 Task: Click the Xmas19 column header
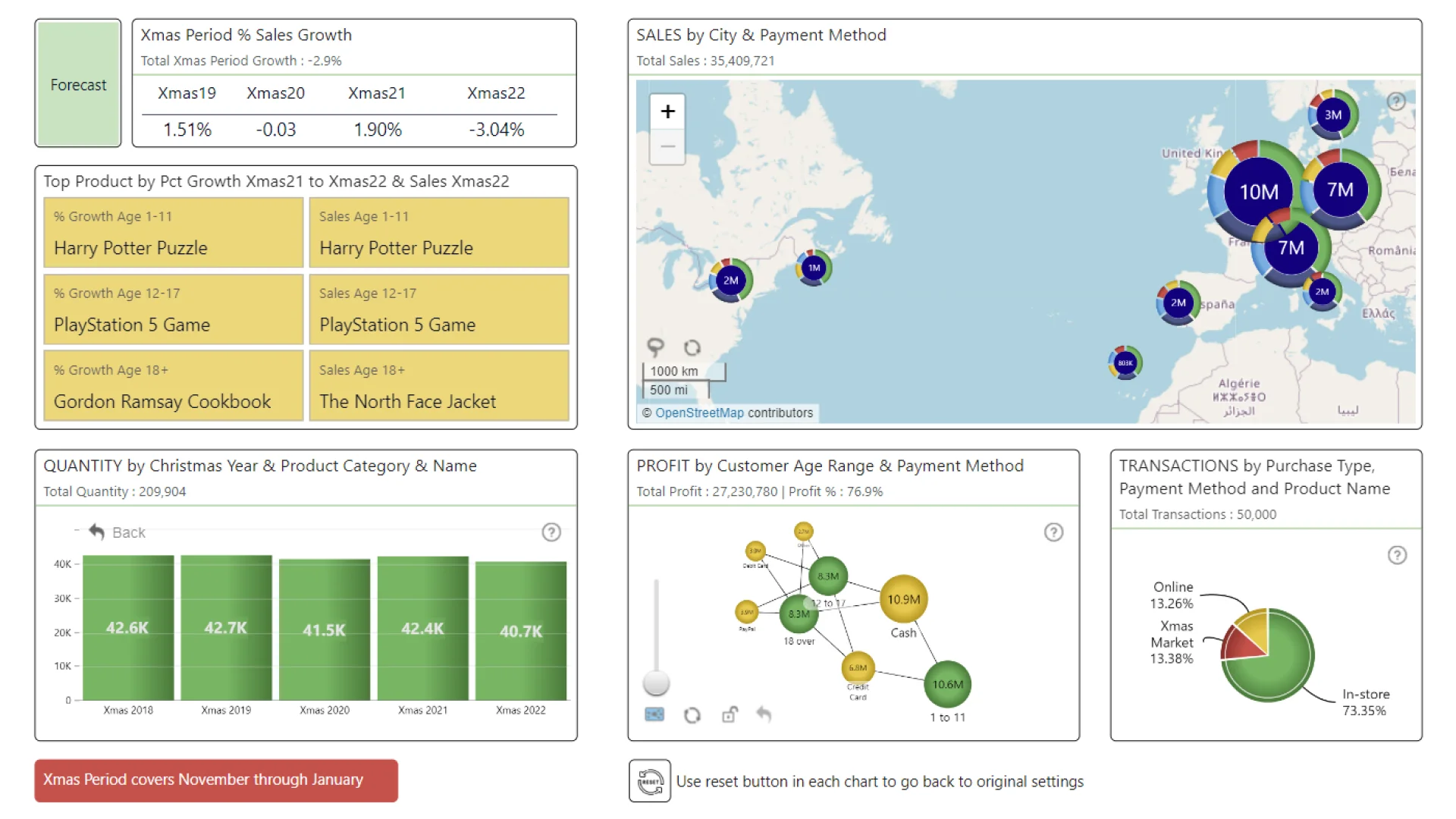click(187, 93)
